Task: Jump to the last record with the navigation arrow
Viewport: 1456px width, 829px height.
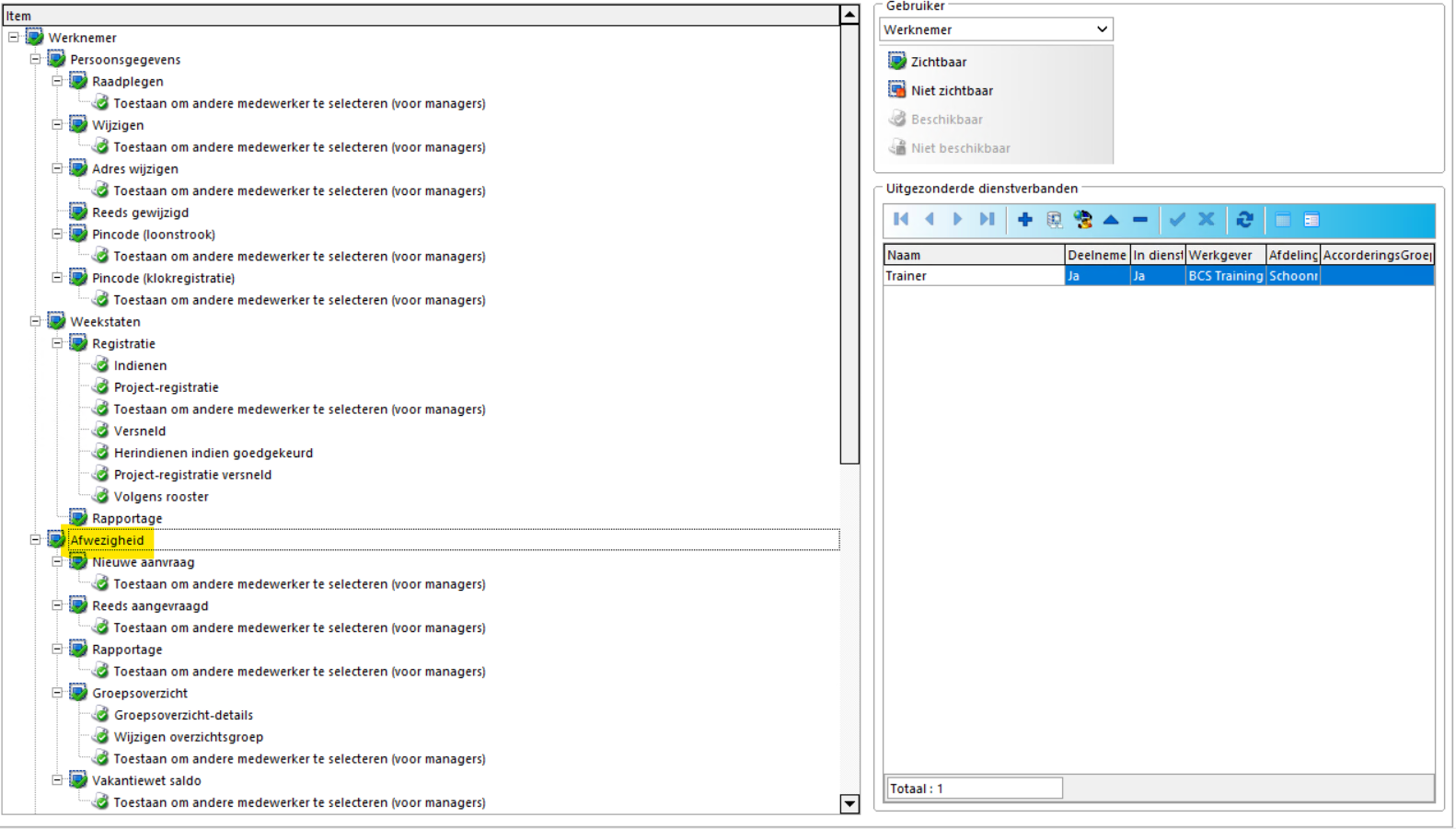Action: (987, 220)
